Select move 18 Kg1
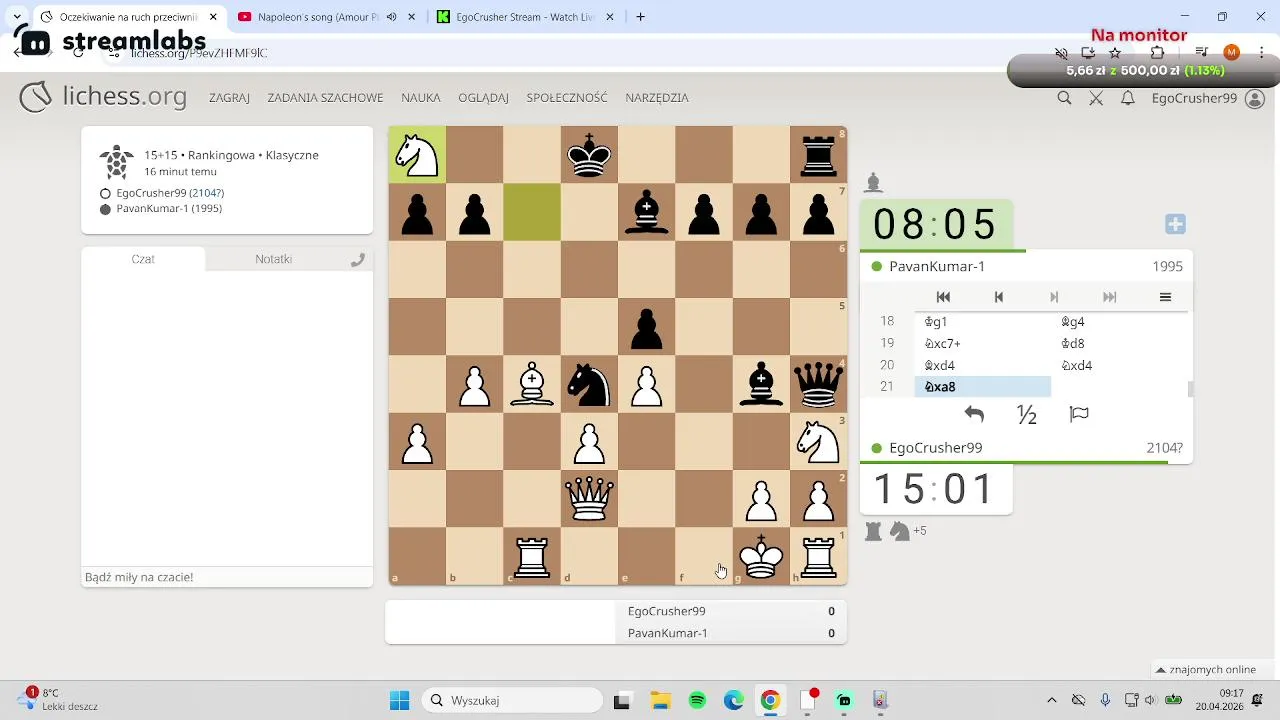 (982, 322)
